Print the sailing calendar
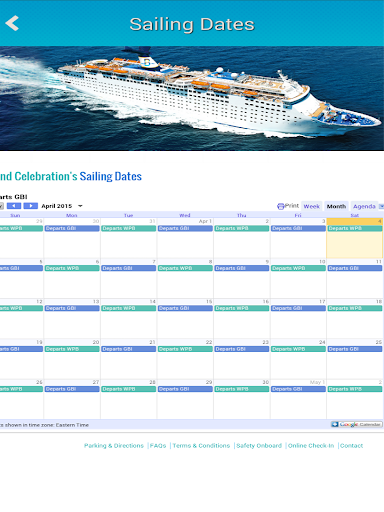The image size is (384, 512). (288, 206)
